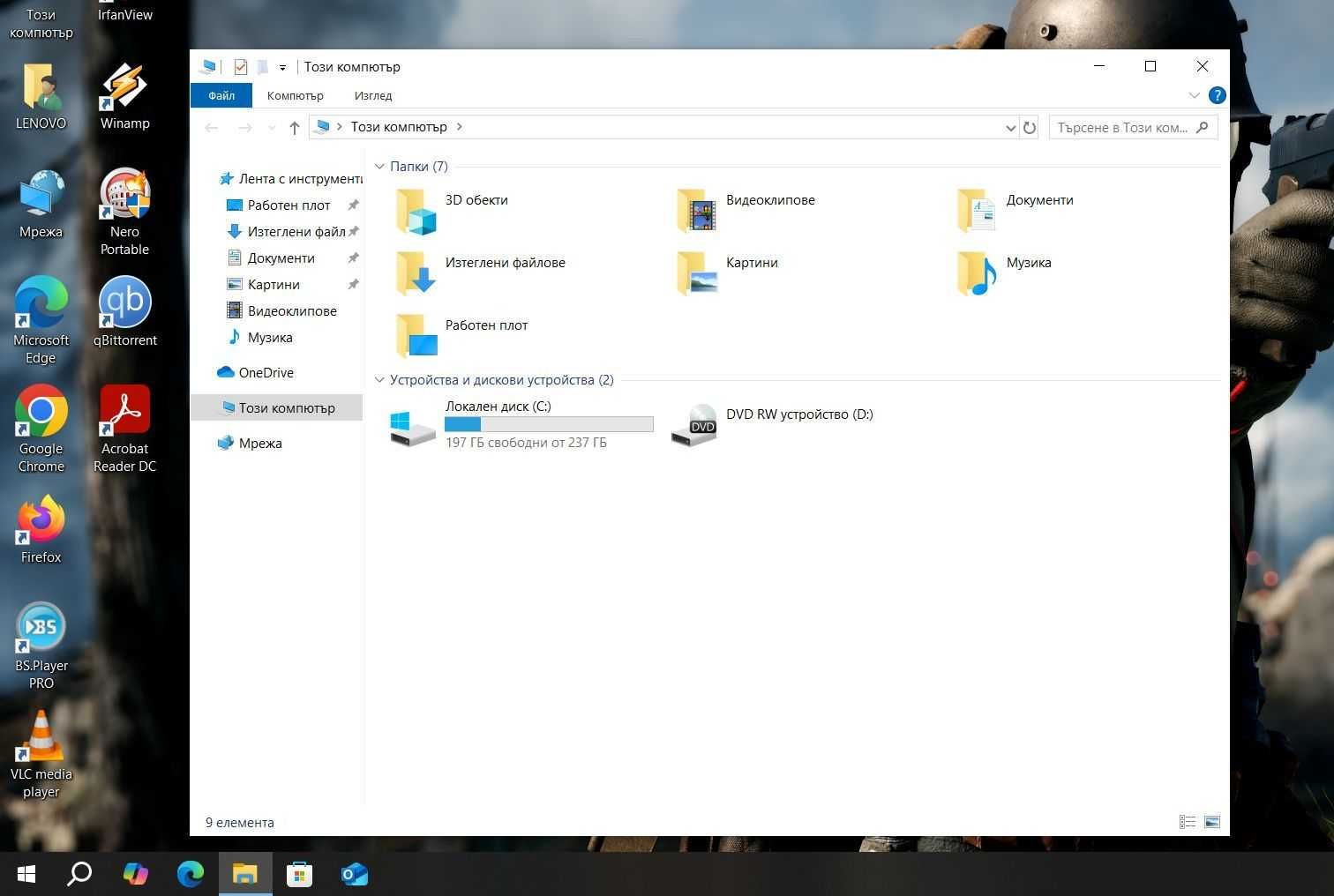1334x896 pixels.
Task: Select Този компютър in navigation pane
Action: click(x=277, y=408)
